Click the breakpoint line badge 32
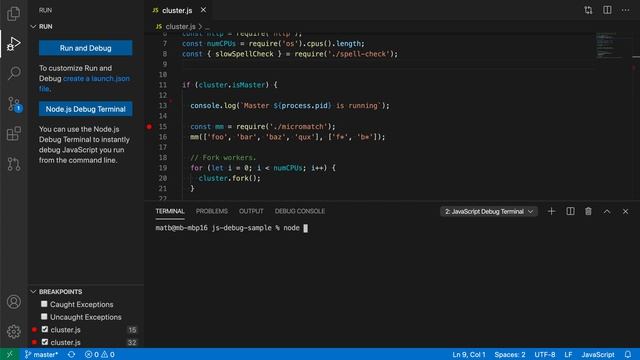This screenshot has width=640, height=360. coord(132,342)
